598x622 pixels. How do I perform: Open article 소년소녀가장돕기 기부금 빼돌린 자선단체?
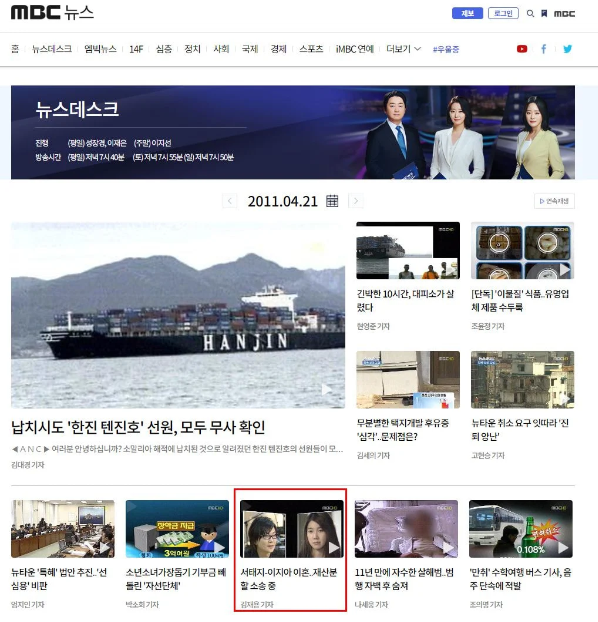pyautogui.click(x=176, y=579)
